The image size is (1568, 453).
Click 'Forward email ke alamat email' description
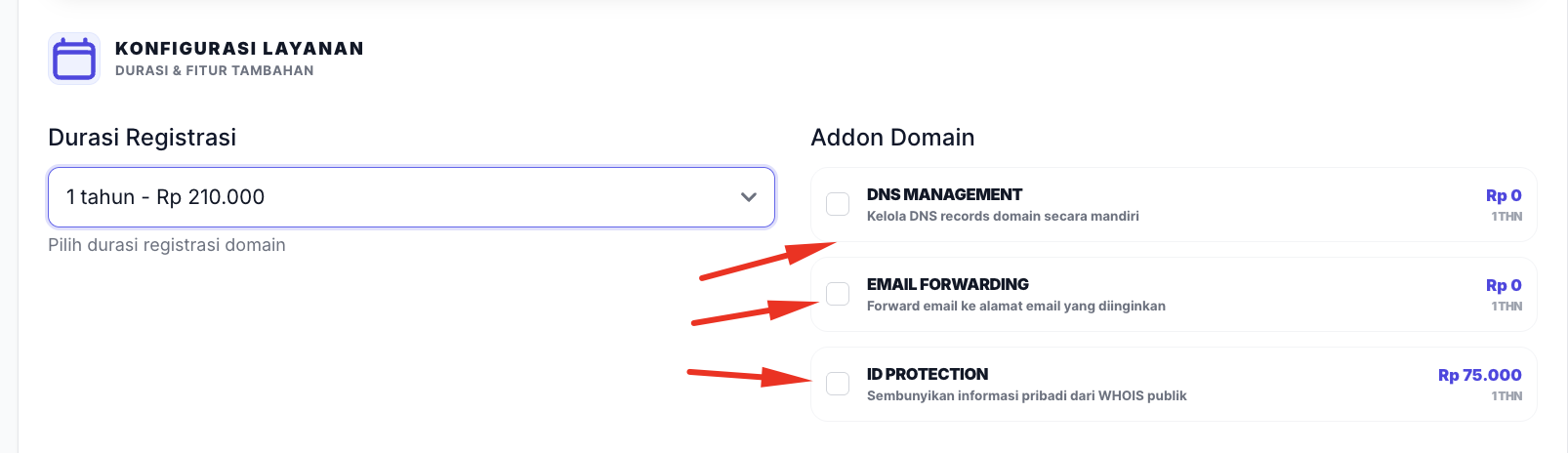pyautogui.click(x=1015, y=306)
